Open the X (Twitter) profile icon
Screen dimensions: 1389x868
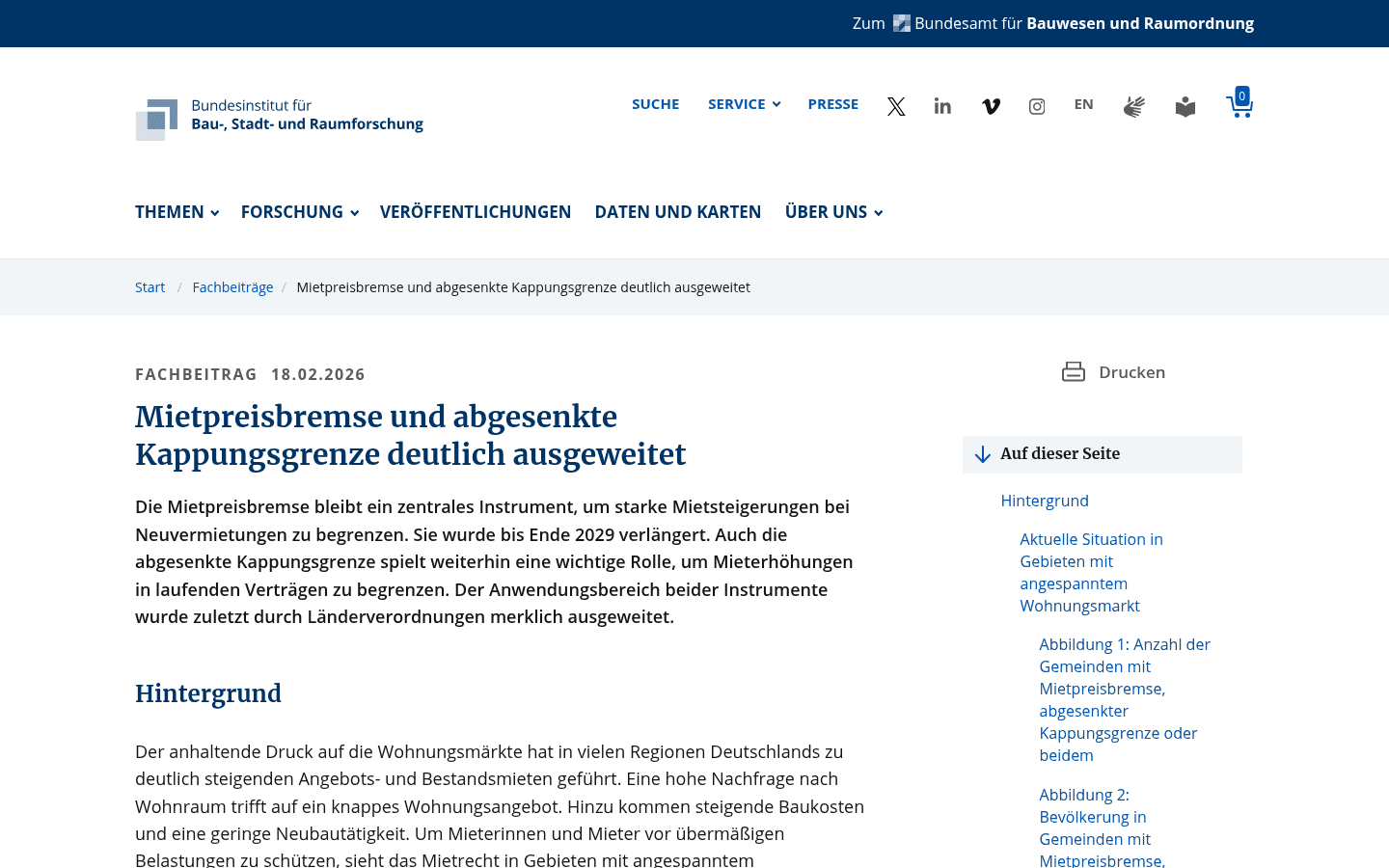(896, 106)
